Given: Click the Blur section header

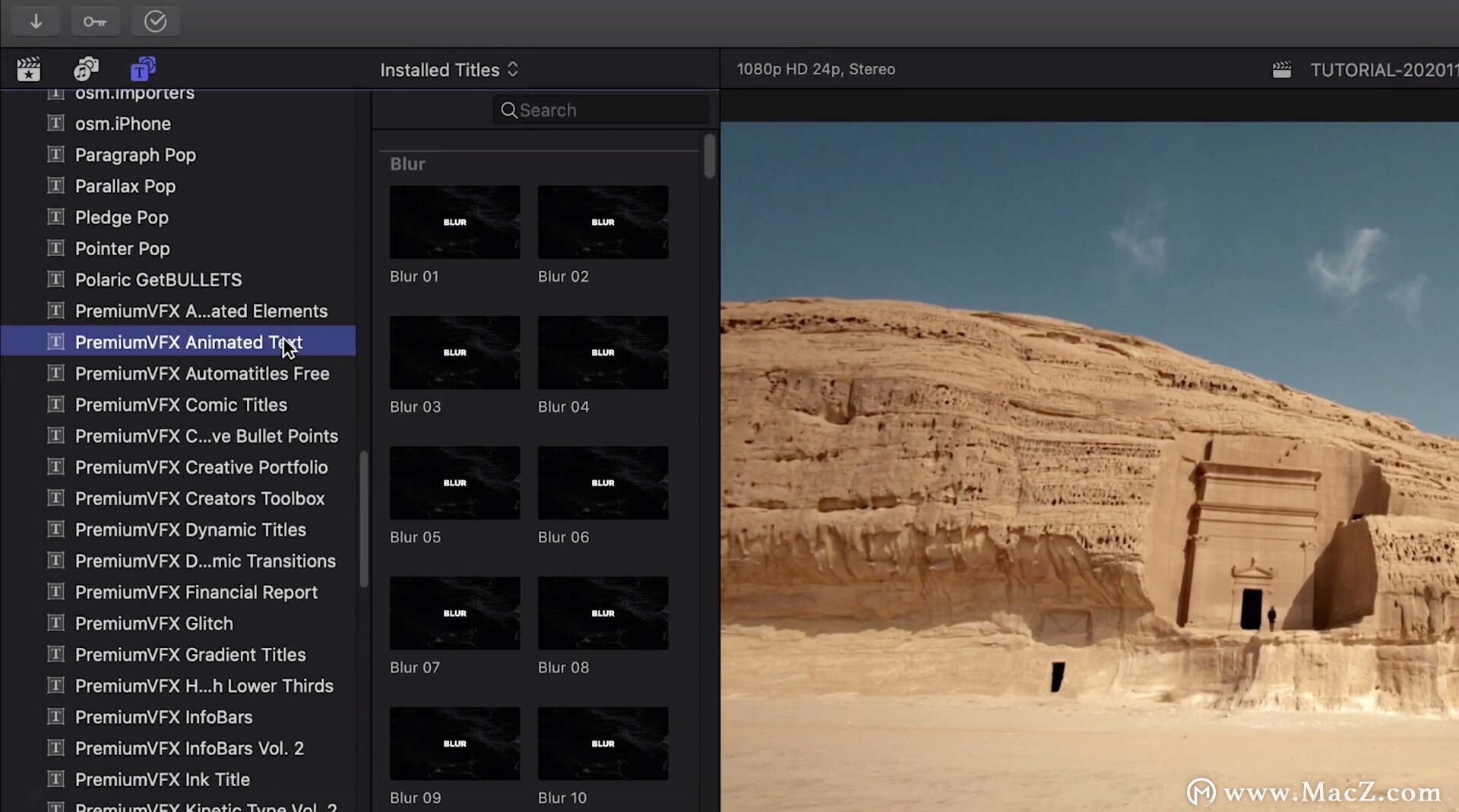Looking at the screenshot, I should pos(407,164).
